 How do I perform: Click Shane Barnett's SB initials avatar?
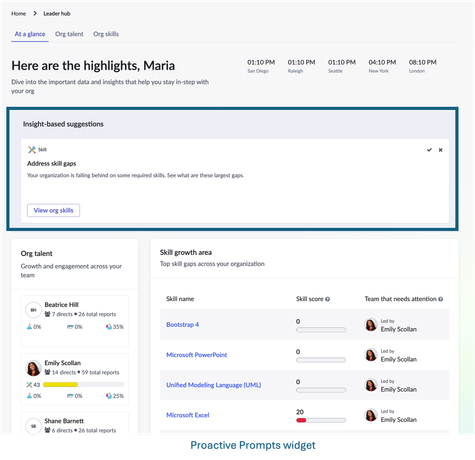(x=33, y=426)
